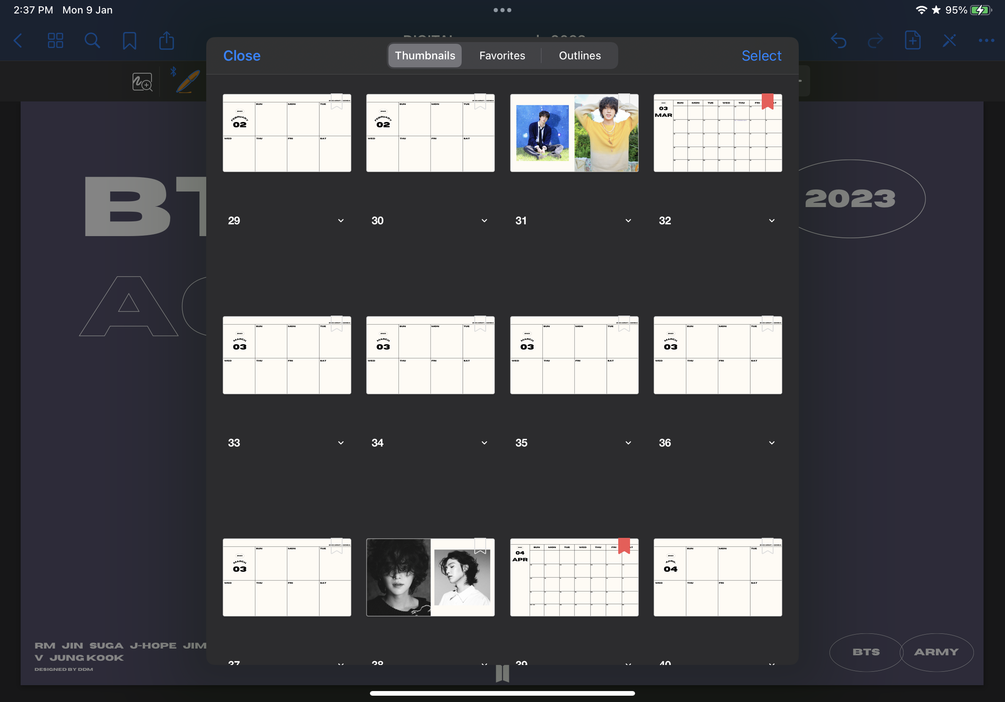Open the share export icon
The image size is (1005, 702).
[167, 40]
